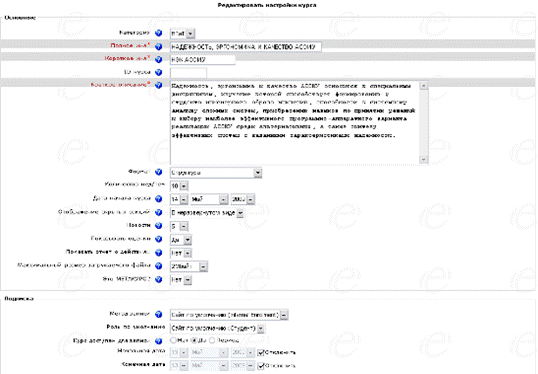Image resolution: width=538 pixels, height=374 pixels.
Task: Open help icon beside Краткое описание
Action: click(159, 85)
